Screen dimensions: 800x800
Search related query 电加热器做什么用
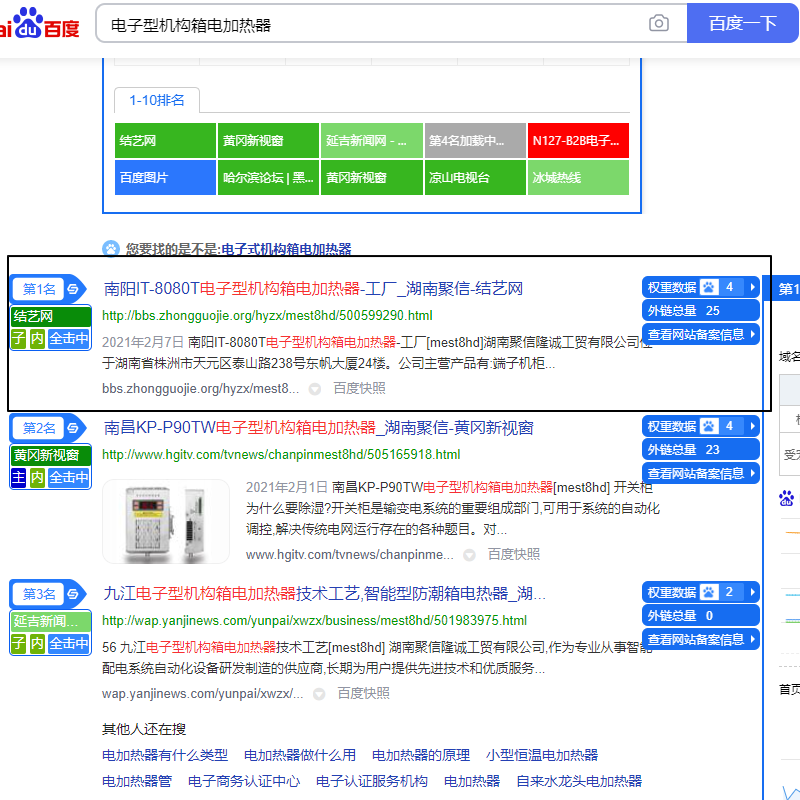300,755
